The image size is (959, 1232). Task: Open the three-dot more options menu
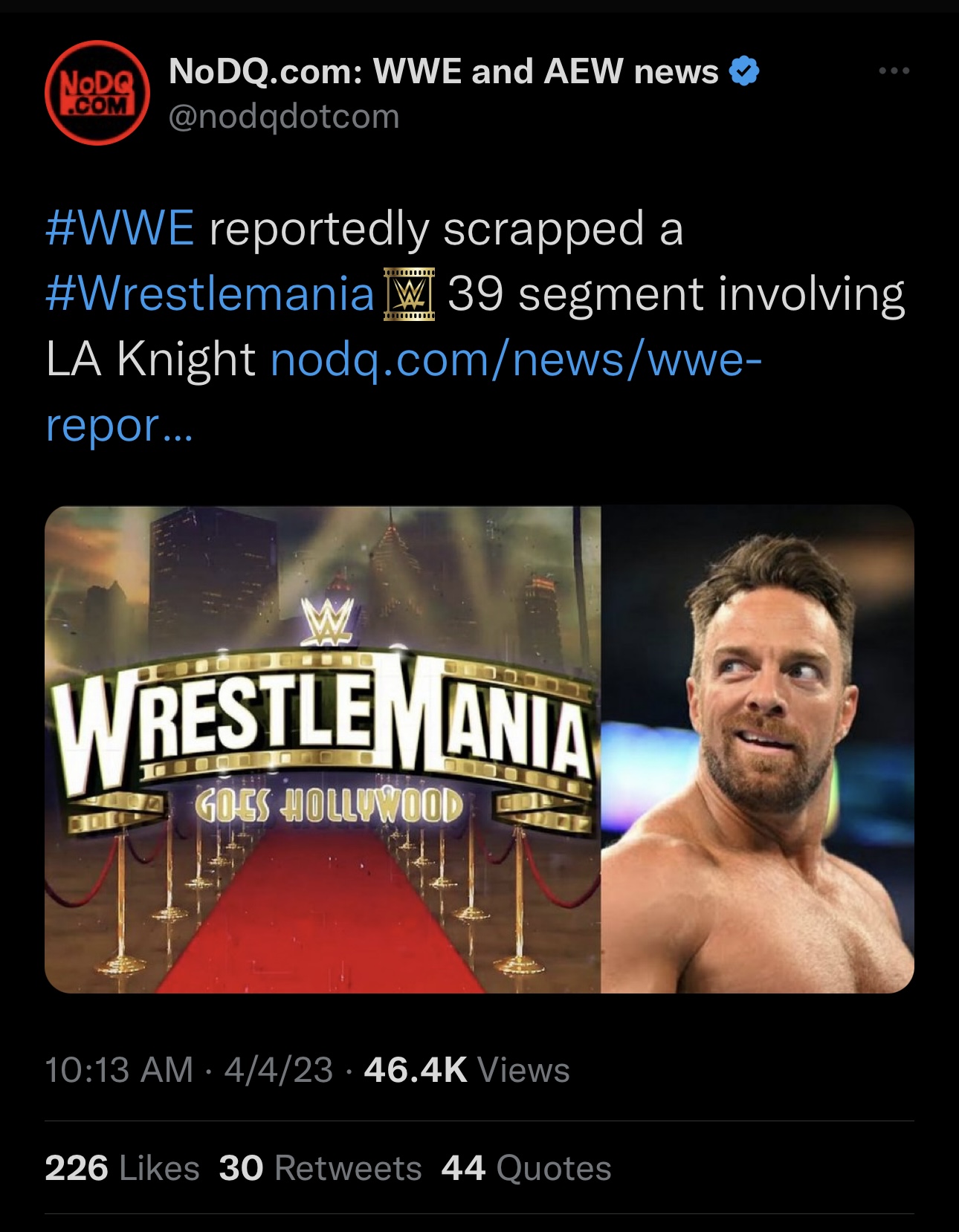click(894, 71)
